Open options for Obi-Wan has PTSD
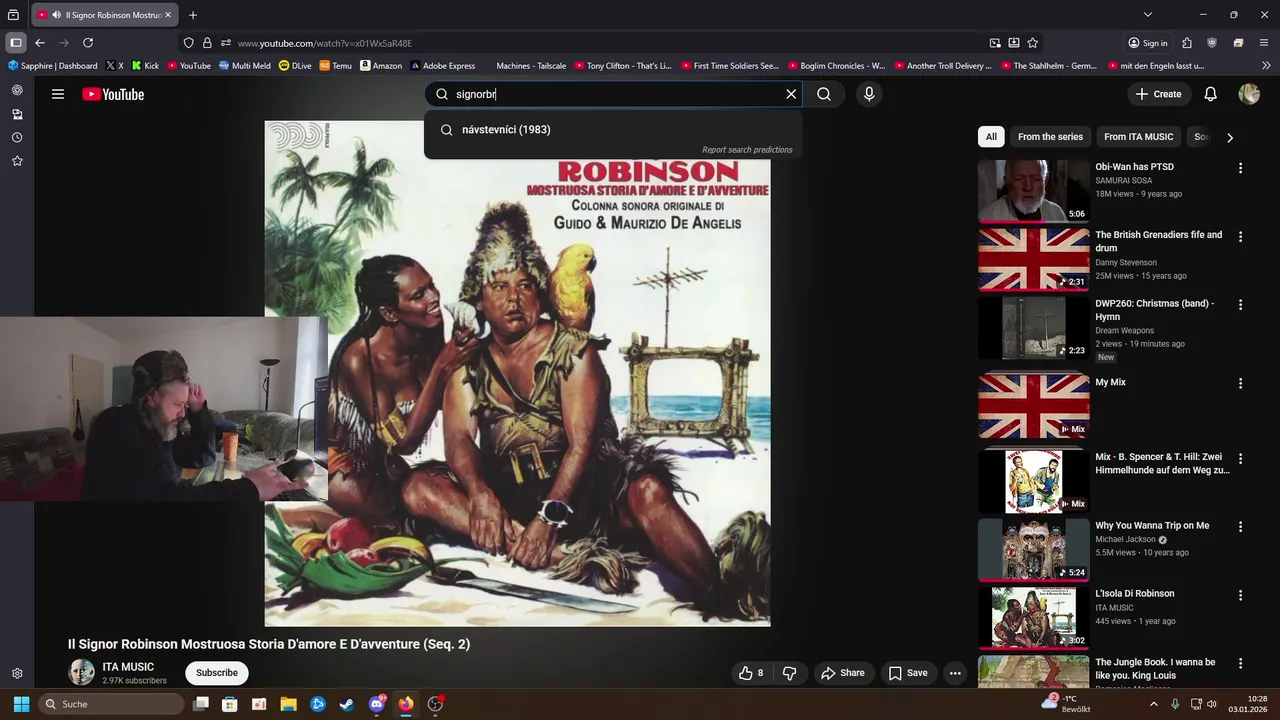The image size is (1280, 720). pos(1240,168)
